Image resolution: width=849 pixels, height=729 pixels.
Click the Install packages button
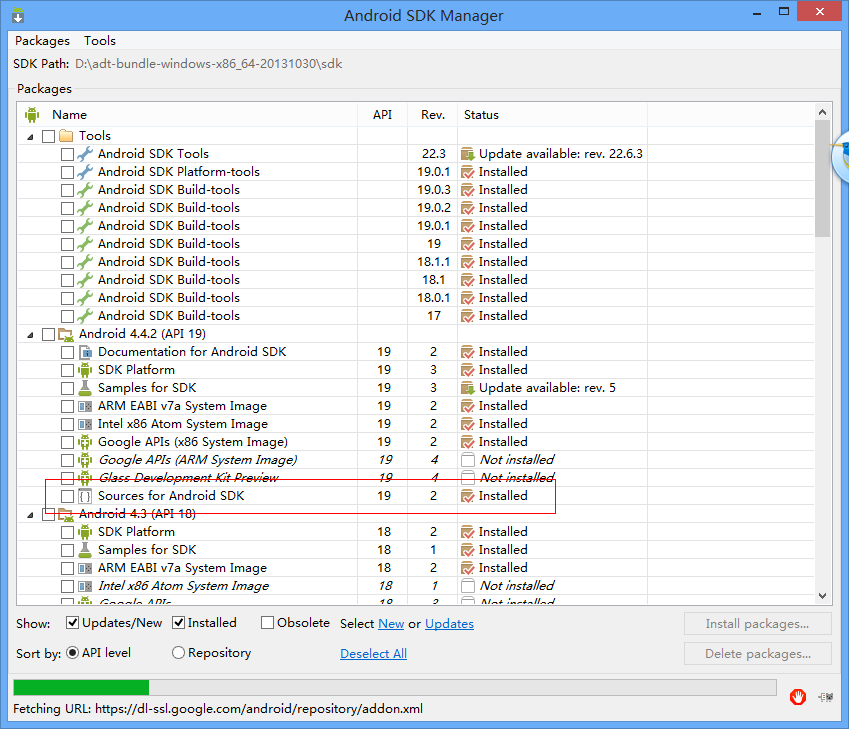pyautogui.click(x=757, y=624)
